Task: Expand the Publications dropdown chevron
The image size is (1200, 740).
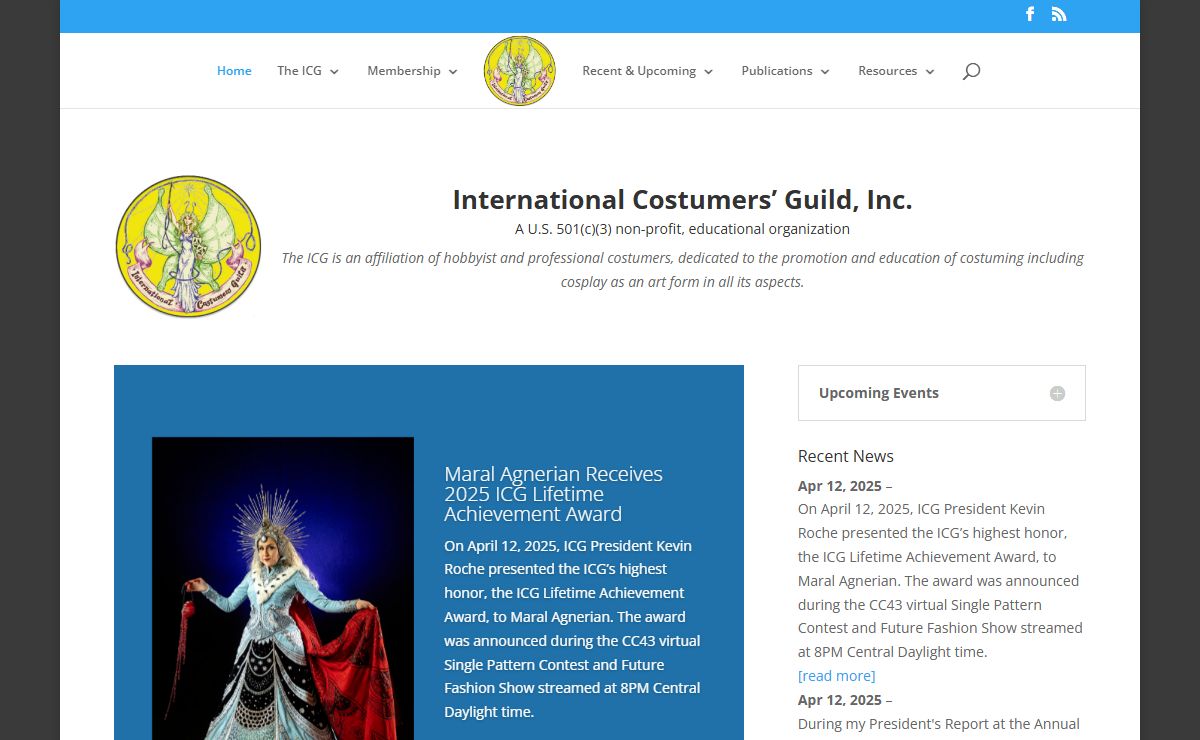Action: coord(825,72)
